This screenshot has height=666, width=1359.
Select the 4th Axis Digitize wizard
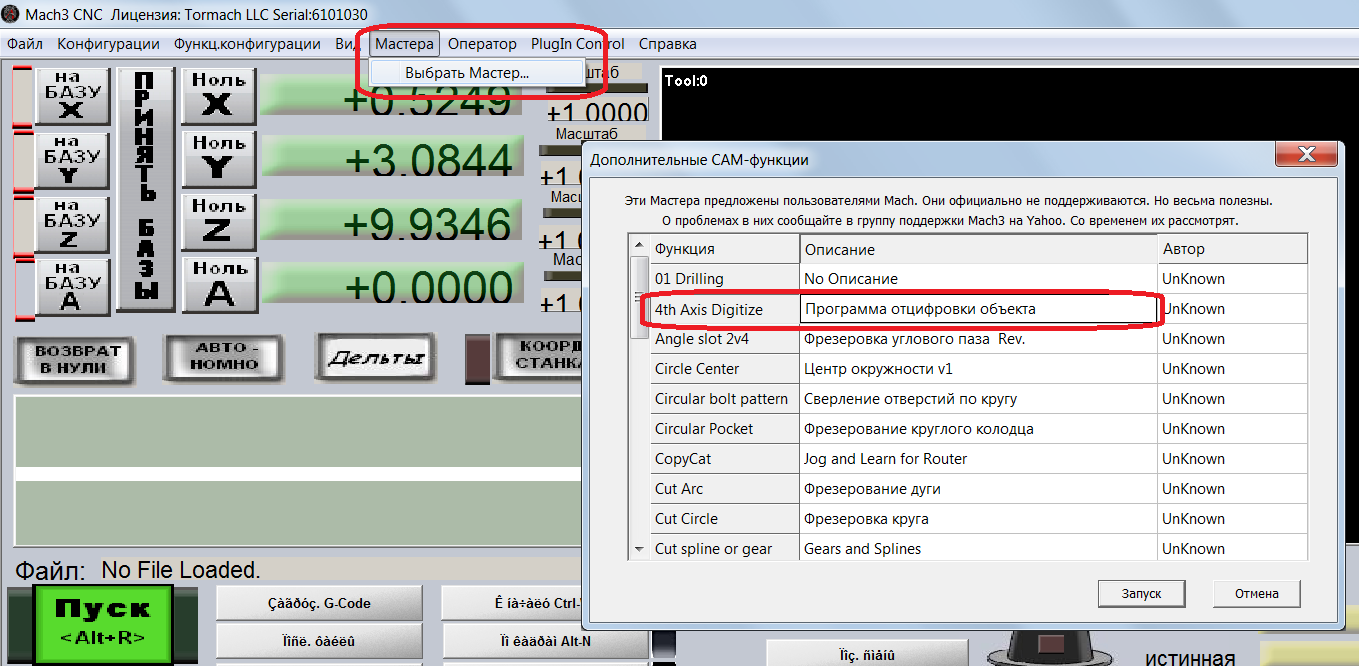coord(725,309)
